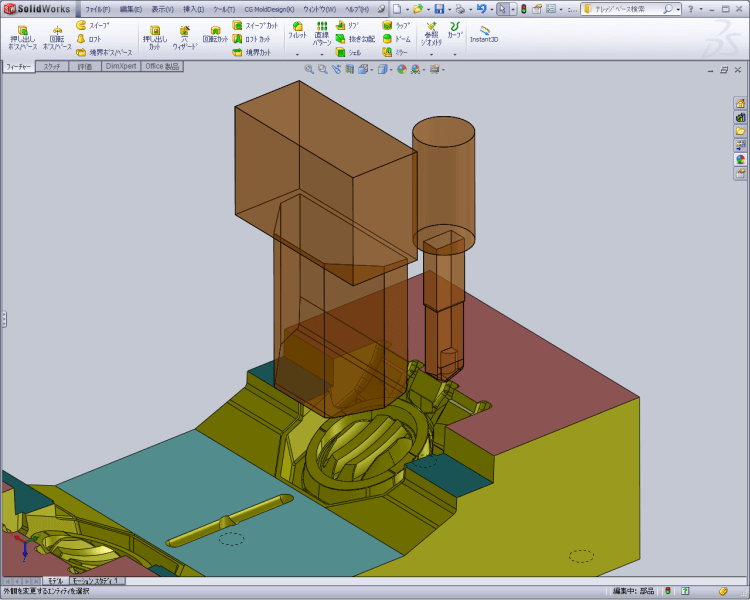Select the 直線パターン (Linear Pattern) tool

click(x=322, y=33)
